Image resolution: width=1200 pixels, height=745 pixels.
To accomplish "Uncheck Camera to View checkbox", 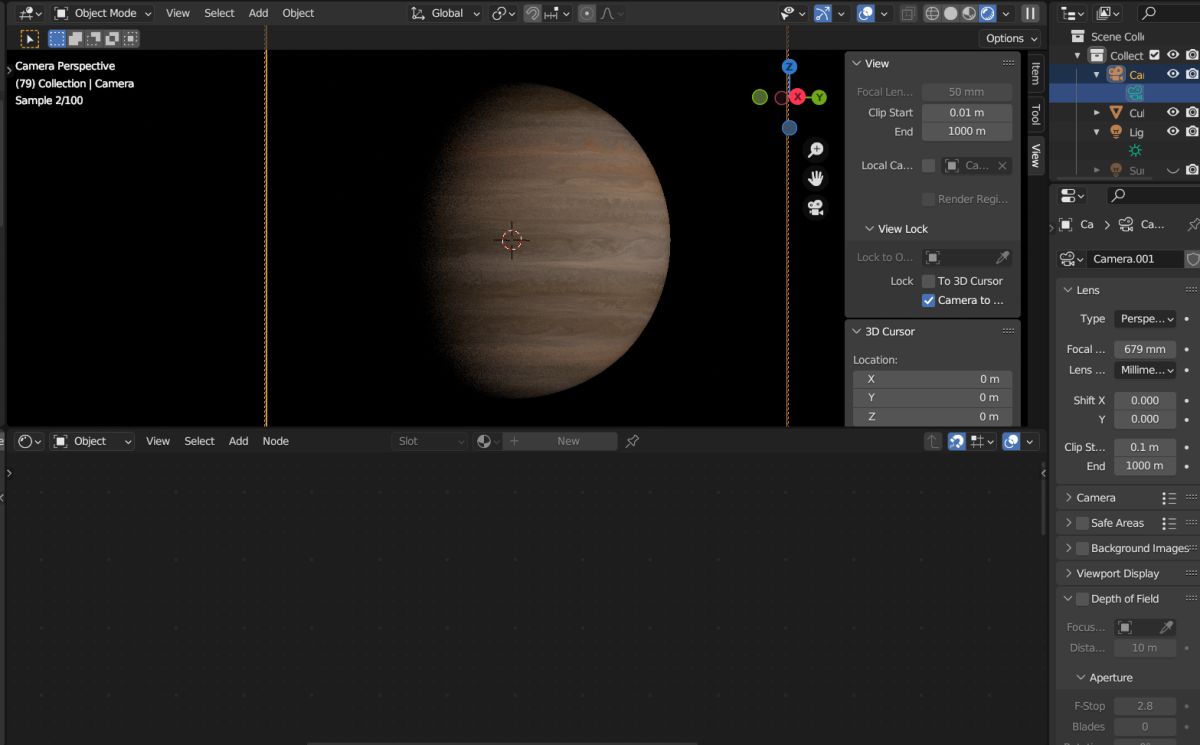I will (x=929, y=300).
